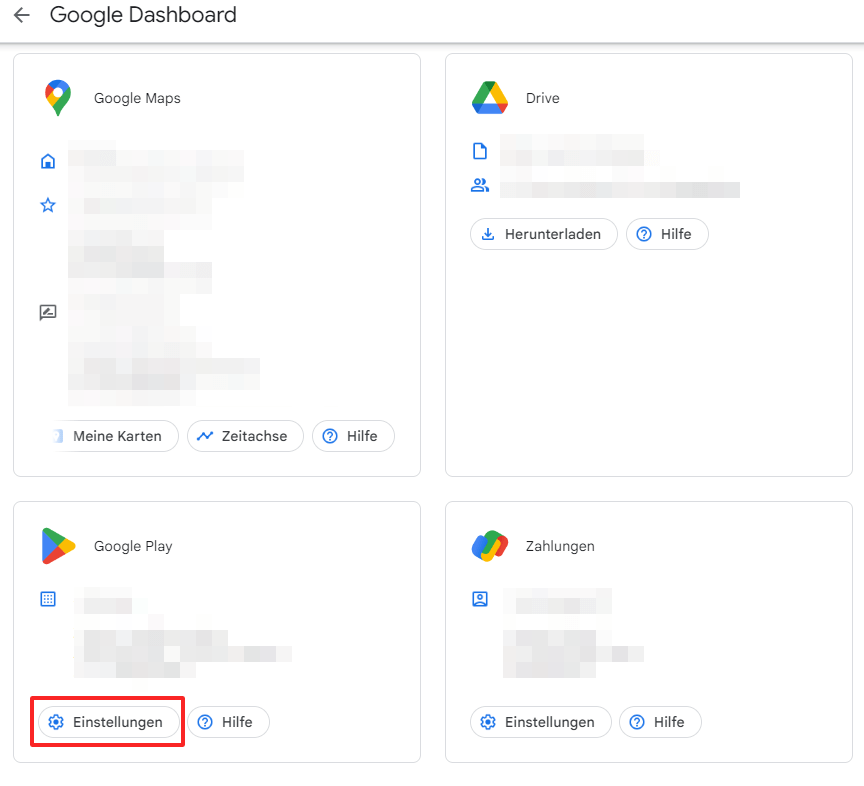Click the review image icon in Maps card
The image size is (864, 786).
(48, 313)
